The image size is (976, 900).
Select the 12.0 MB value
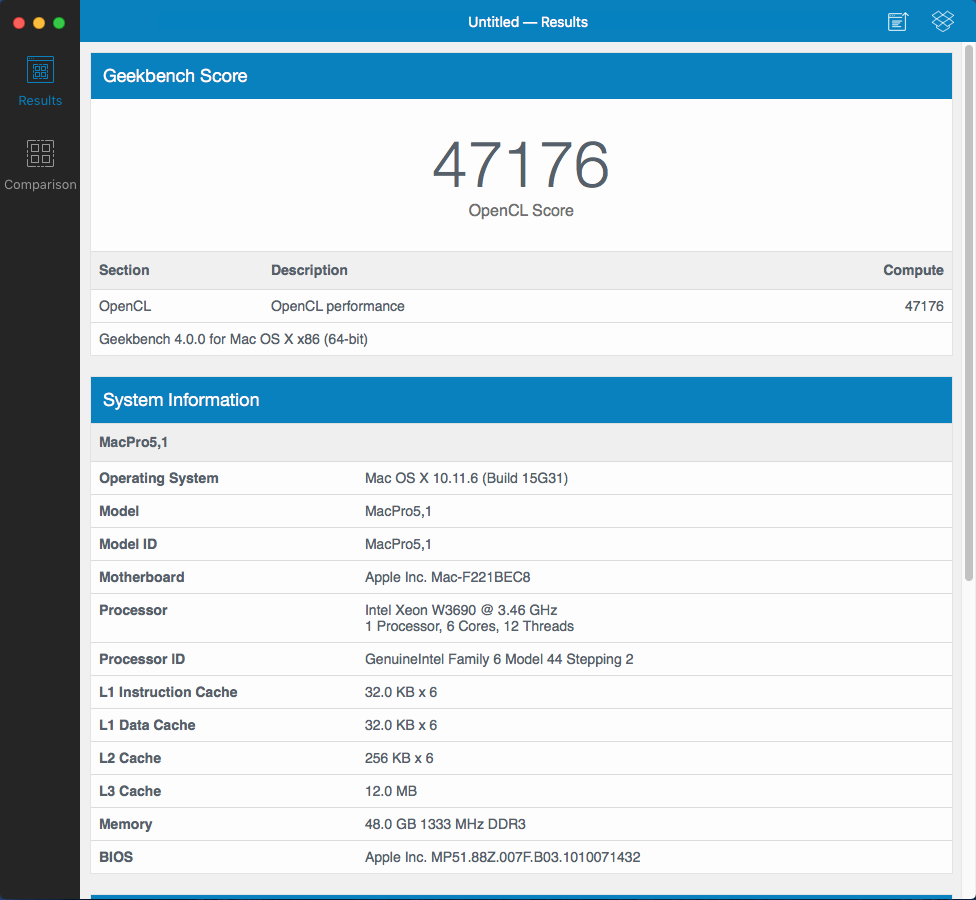(x=391, y=791)
